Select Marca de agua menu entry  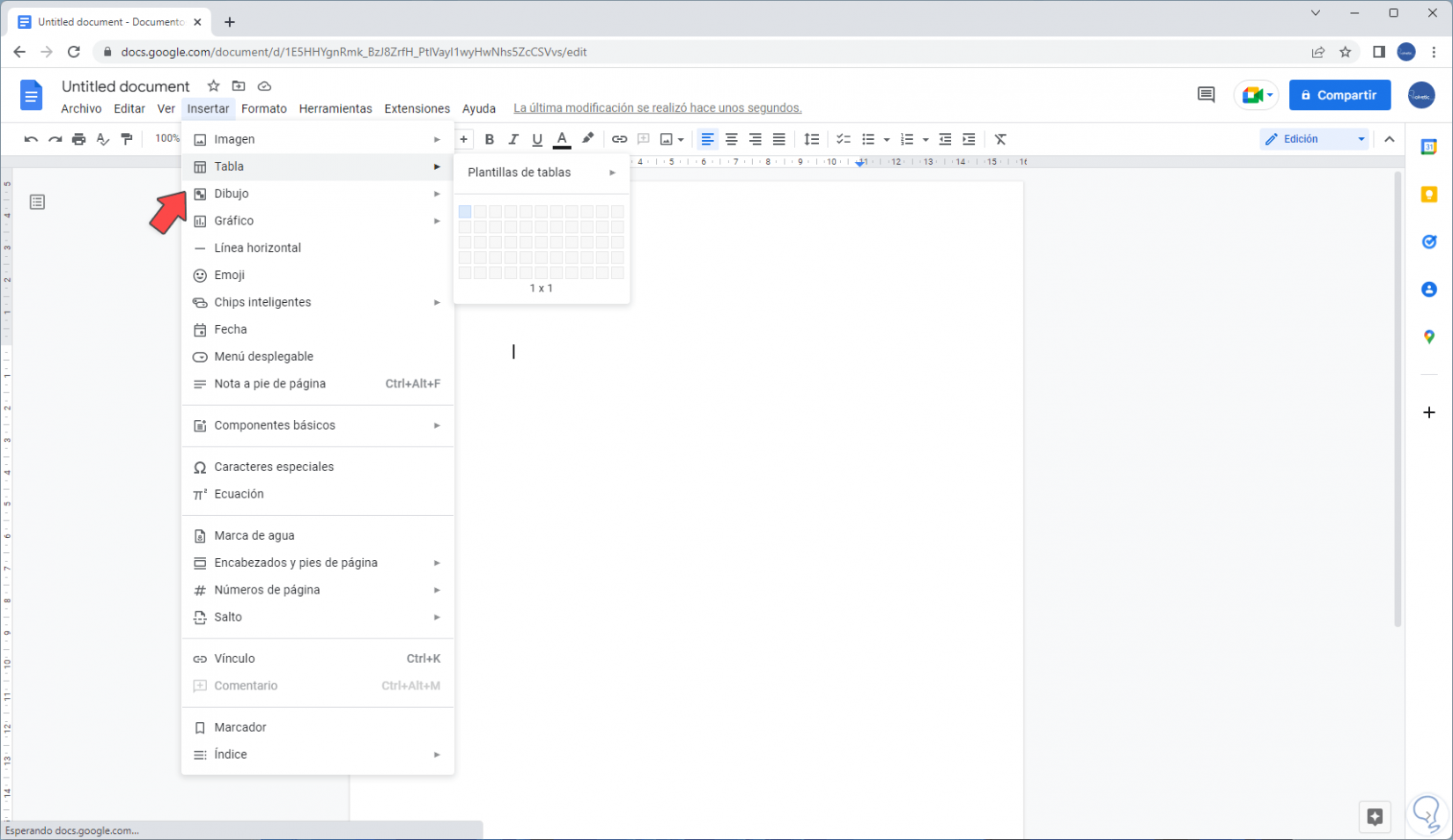(318, 535)
